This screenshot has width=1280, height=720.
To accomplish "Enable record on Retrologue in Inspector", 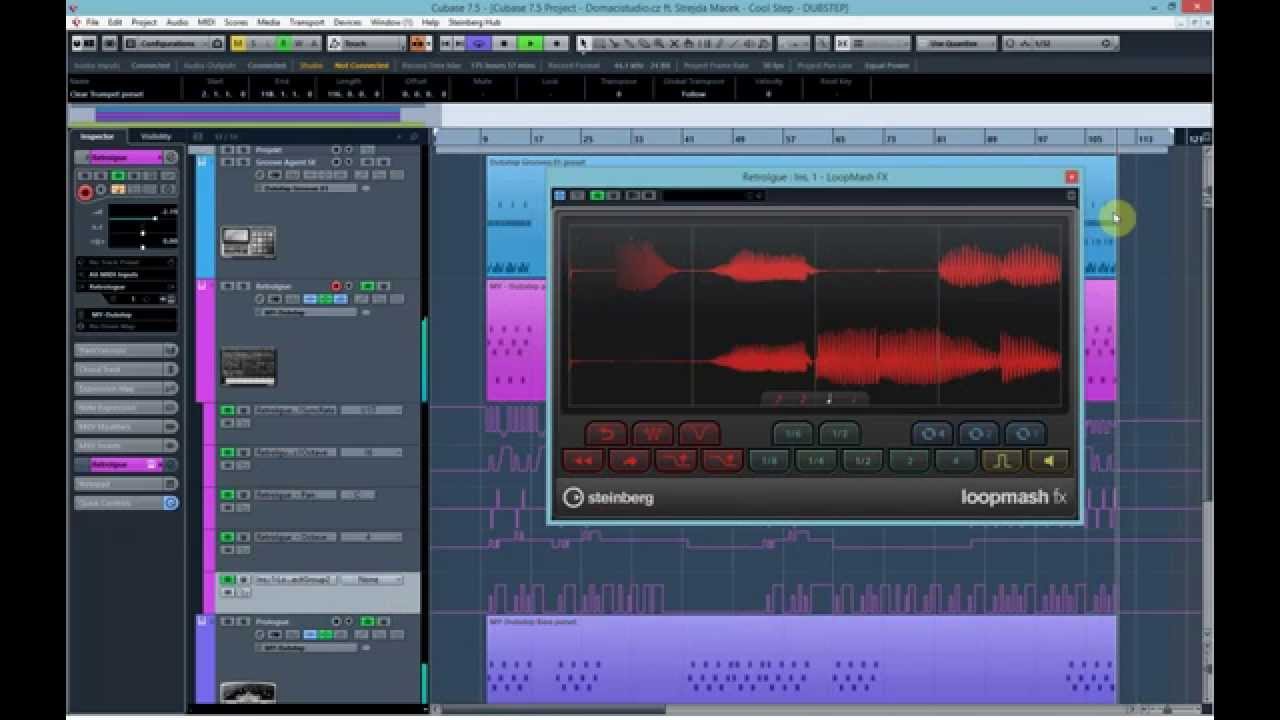I will click(x=86, y=192).
